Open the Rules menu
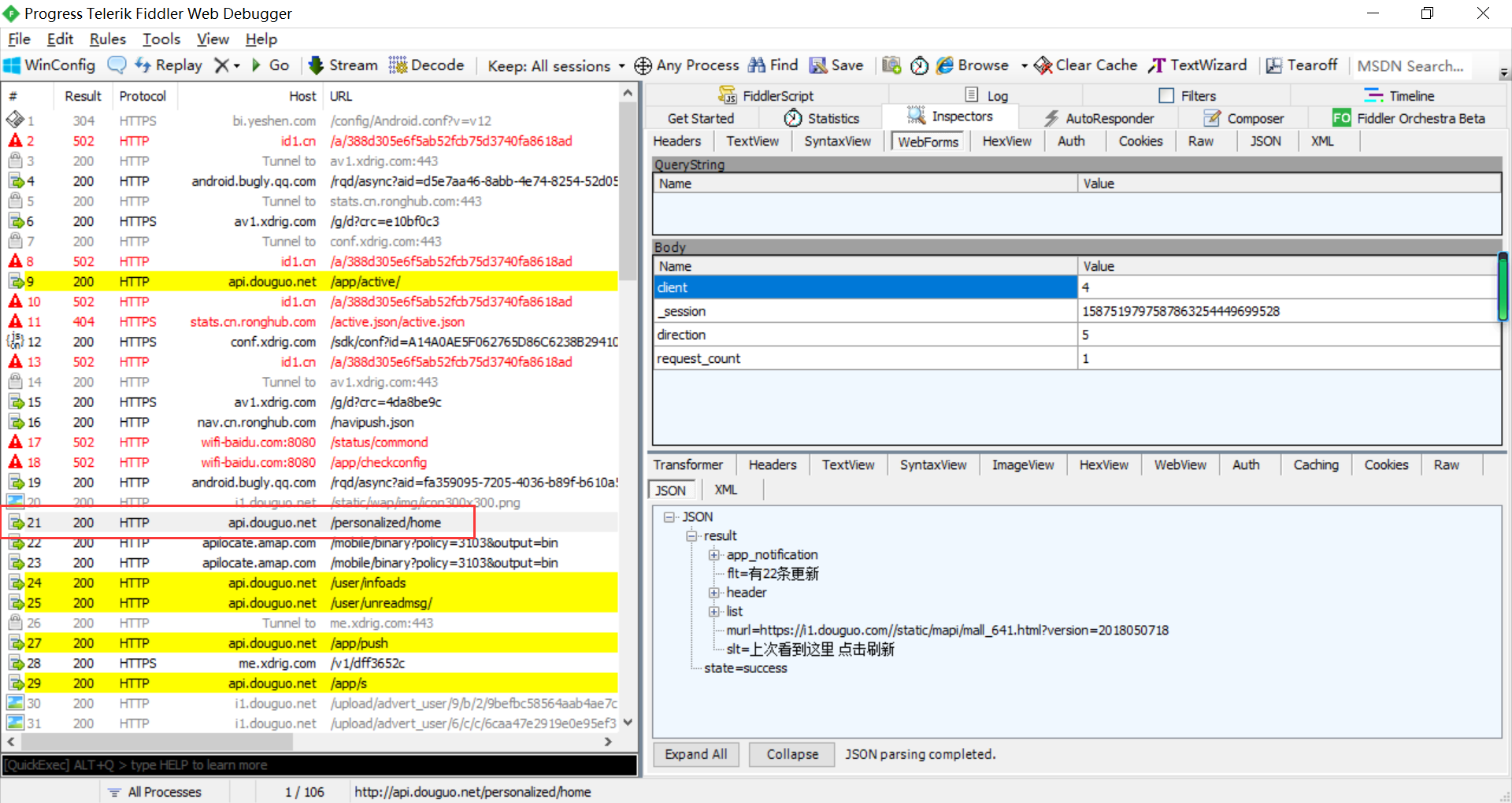 point(108,39)
